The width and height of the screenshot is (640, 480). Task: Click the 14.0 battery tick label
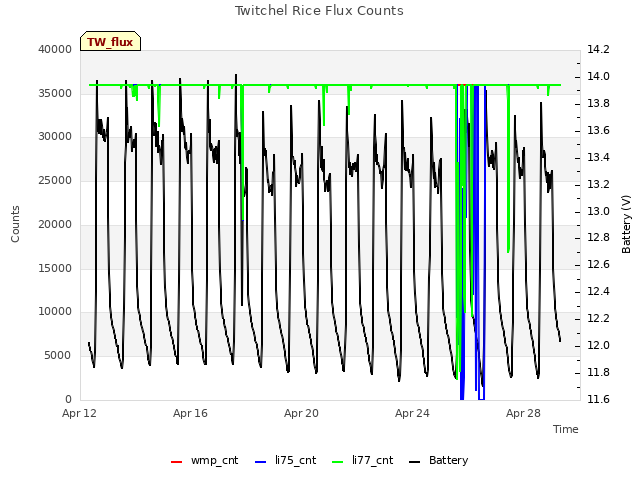pos(598,76)
